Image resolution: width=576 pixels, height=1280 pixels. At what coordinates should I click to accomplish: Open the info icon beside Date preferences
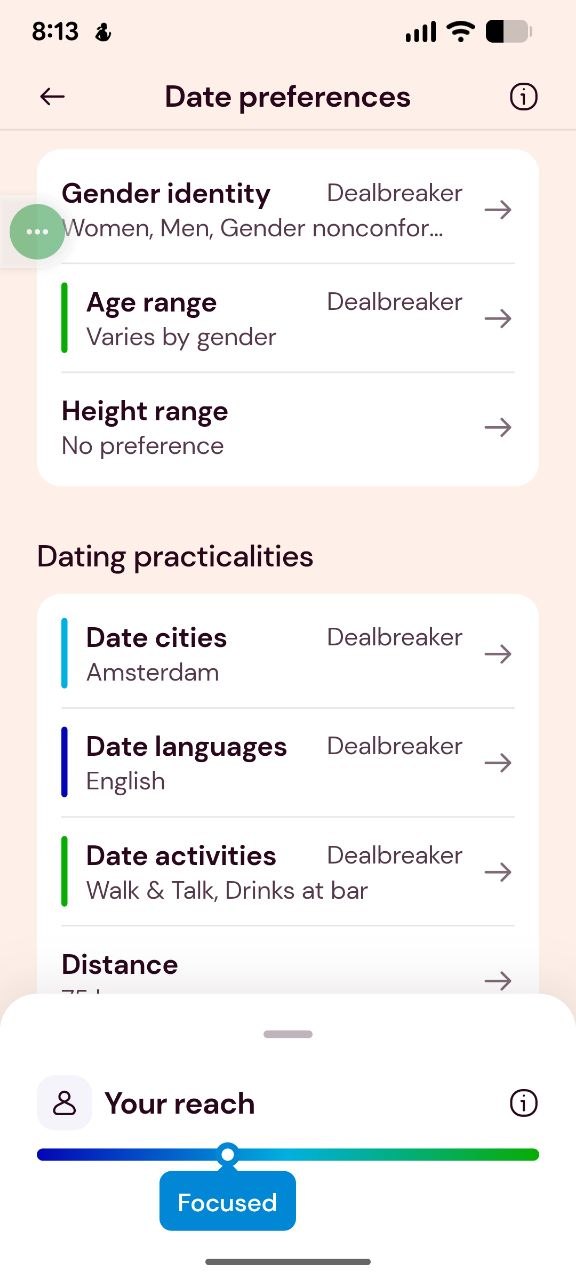click(523, 96)
